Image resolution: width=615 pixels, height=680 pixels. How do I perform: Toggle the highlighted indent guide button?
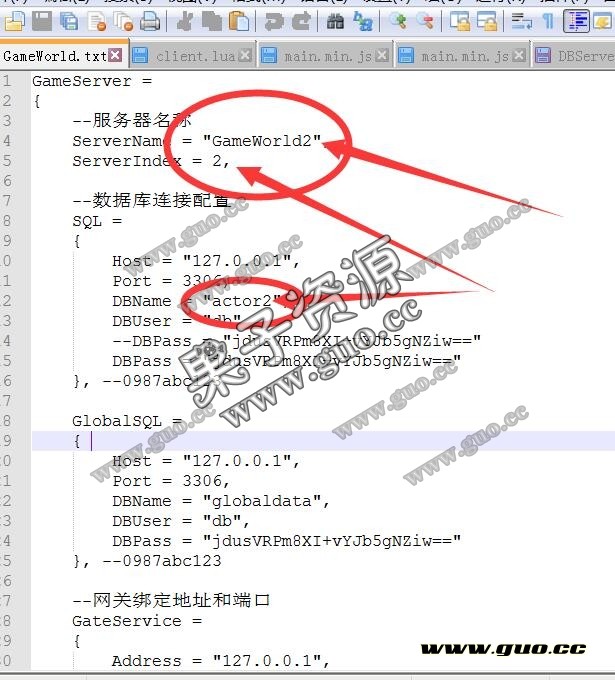tap(577, 20)
